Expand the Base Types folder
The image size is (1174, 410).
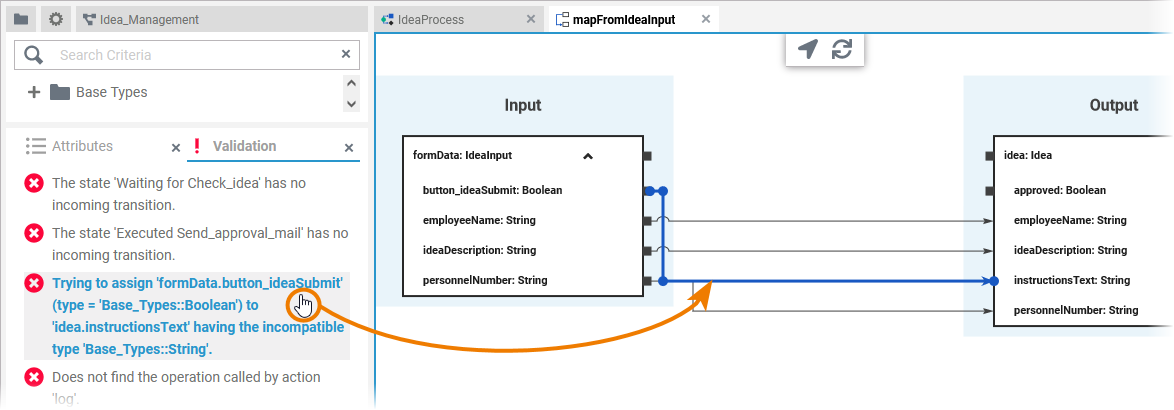(33, 92)
